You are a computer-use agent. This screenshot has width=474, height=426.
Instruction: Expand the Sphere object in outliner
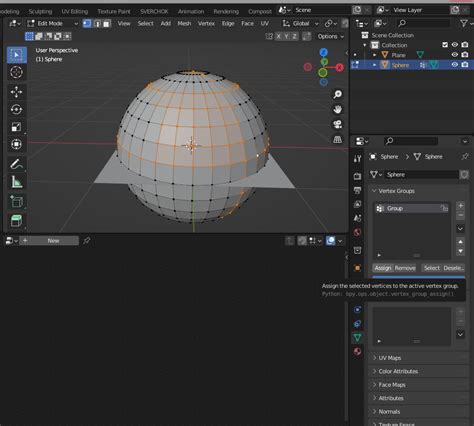click(375, 65)
